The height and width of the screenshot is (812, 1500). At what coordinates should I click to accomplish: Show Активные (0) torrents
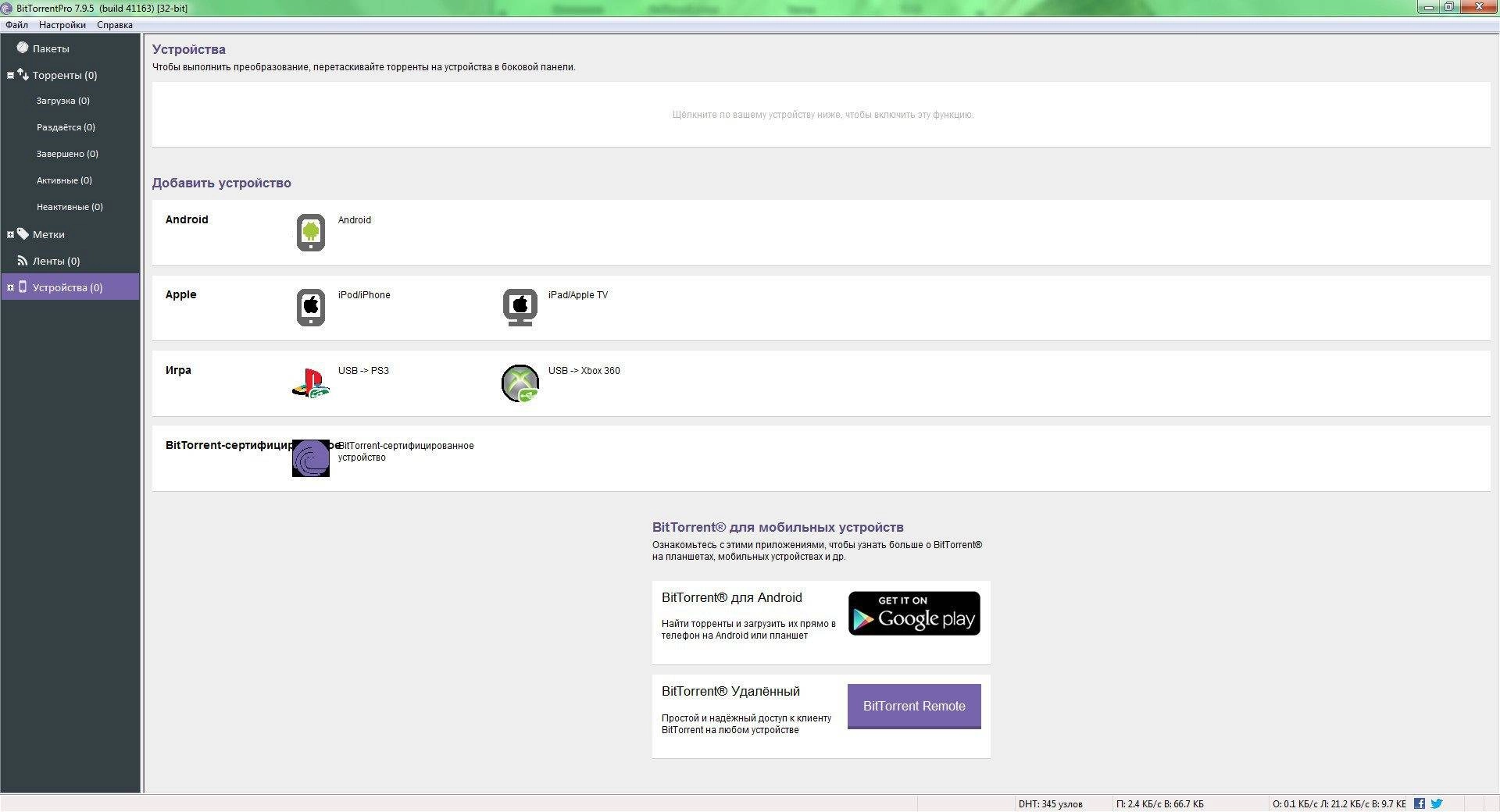pyautogui.click(x=64, y=180)
